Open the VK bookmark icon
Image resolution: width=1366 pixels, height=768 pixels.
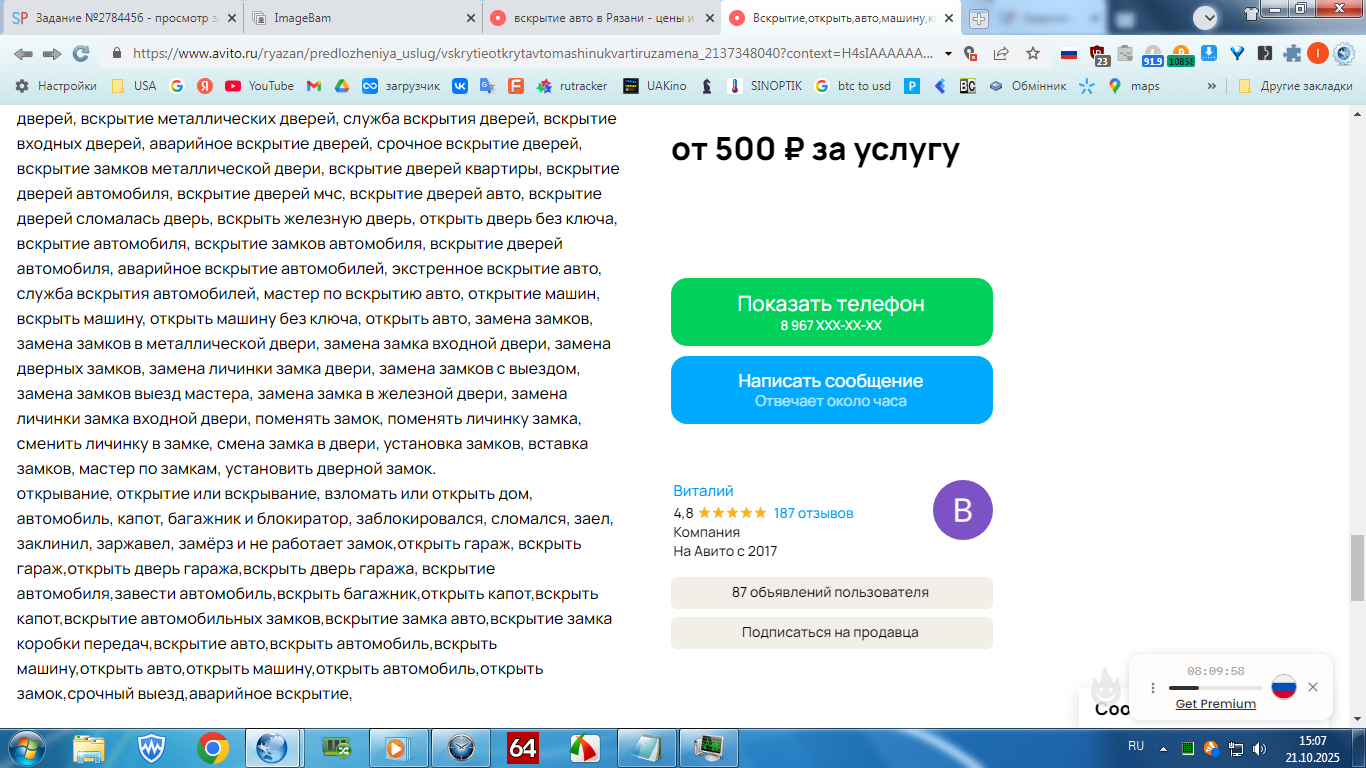pyautogui.click(x=460, y=86)
